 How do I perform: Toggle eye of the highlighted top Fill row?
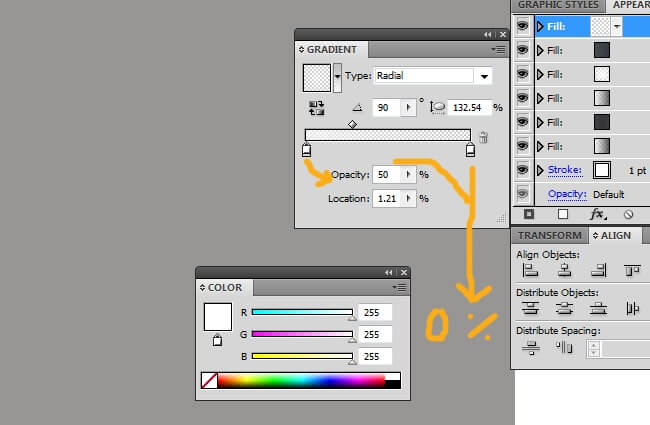pos(522,26)
